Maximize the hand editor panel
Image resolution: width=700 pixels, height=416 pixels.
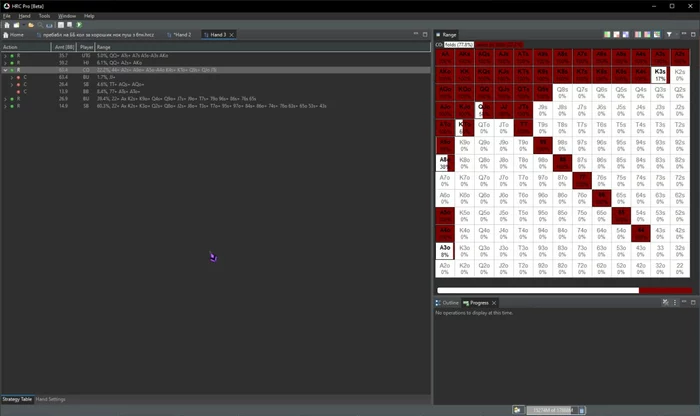tap(425, 34)
